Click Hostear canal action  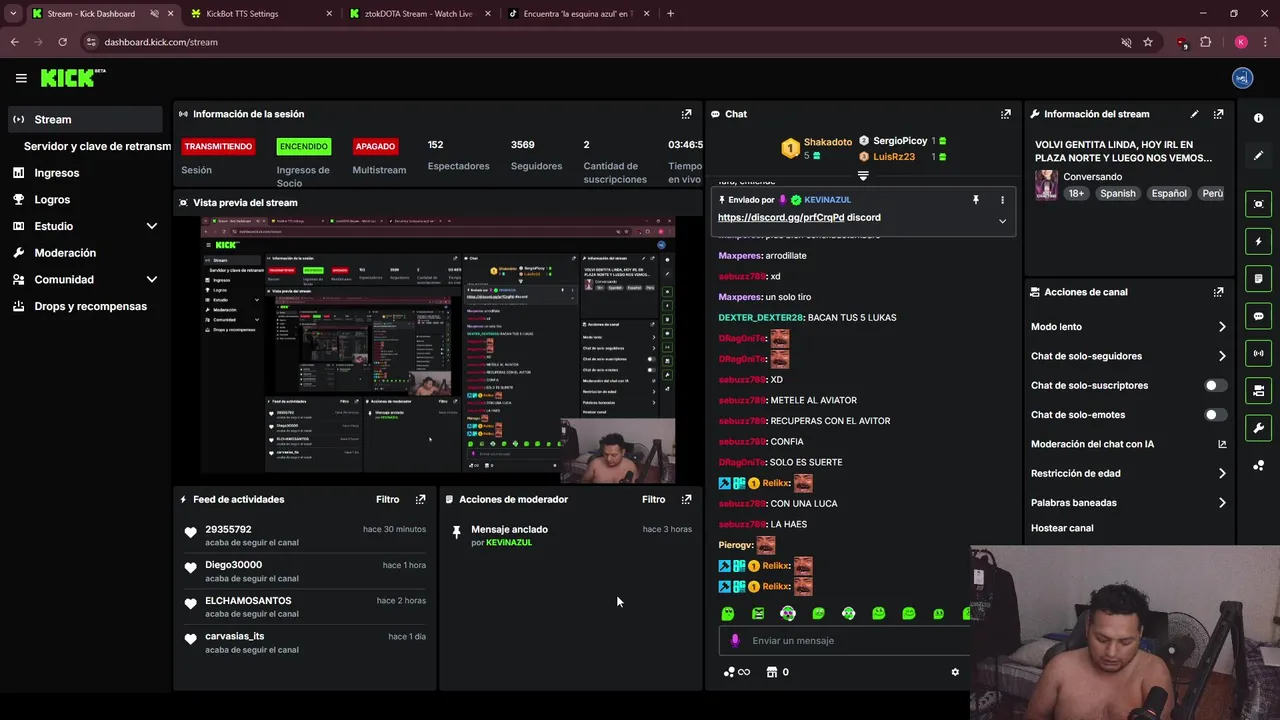tap(1062, 528)
